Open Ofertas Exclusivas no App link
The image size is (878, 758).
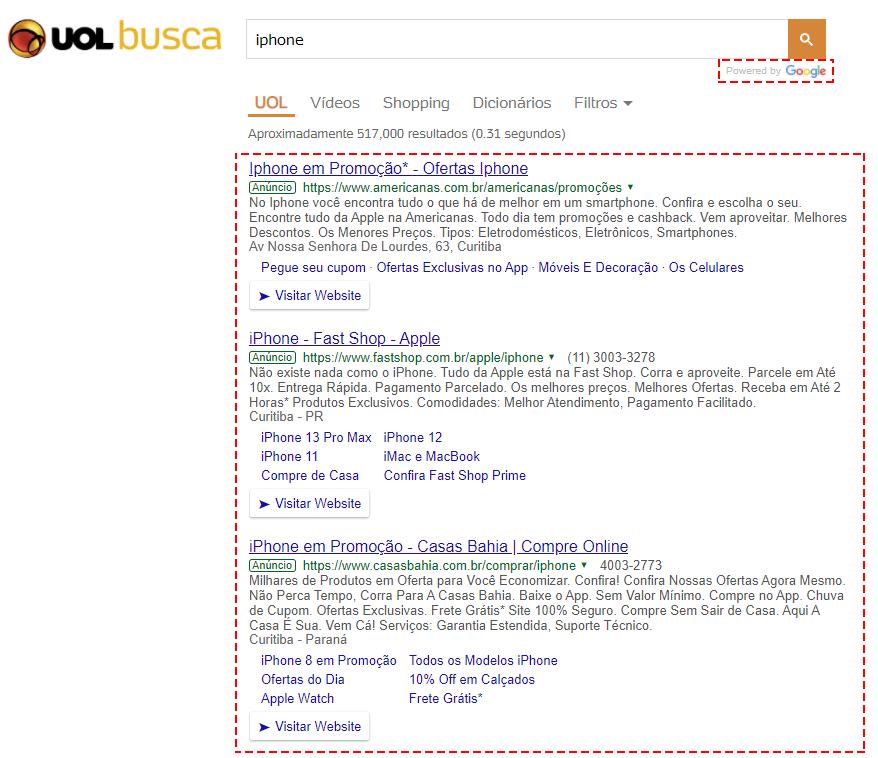click(452, 268)
